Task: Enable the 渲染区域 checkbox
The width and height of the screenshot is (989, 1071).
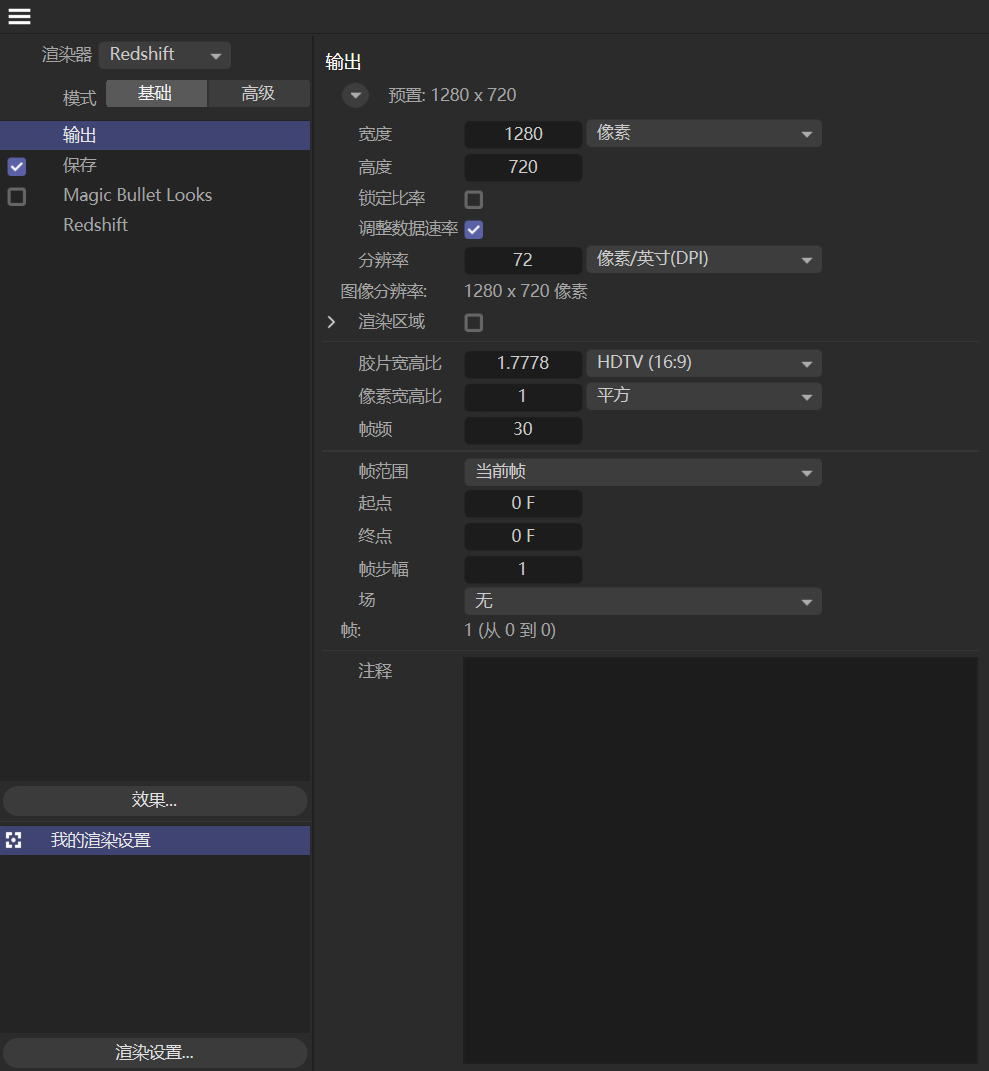Action: click(473, 322)
